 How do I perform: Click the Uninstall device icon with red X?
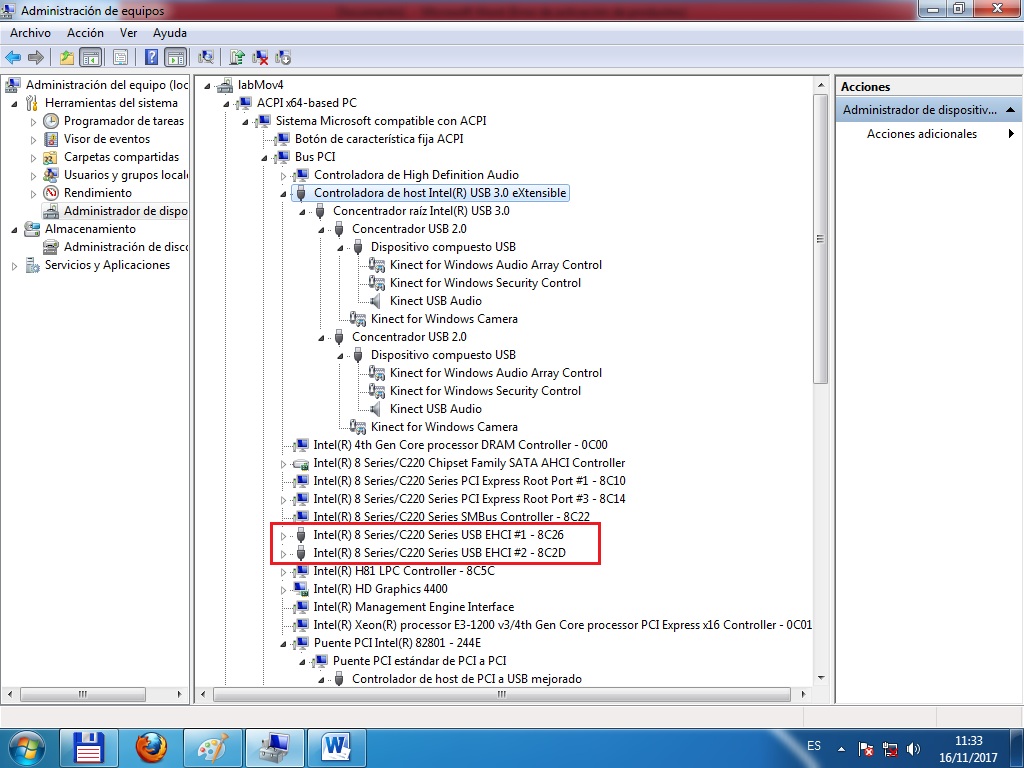(x=260, y=57)
